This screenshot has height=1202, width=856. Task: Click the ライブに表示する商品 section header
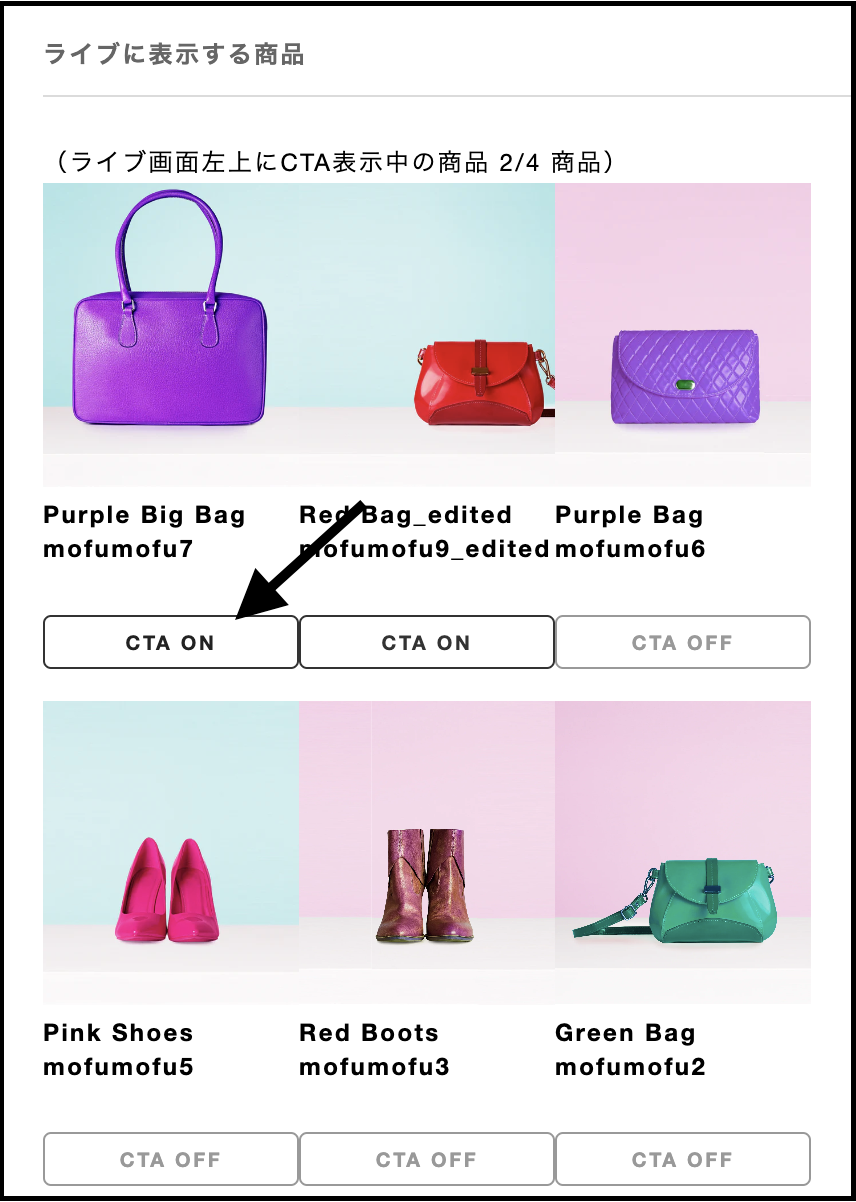pos(174,54)
